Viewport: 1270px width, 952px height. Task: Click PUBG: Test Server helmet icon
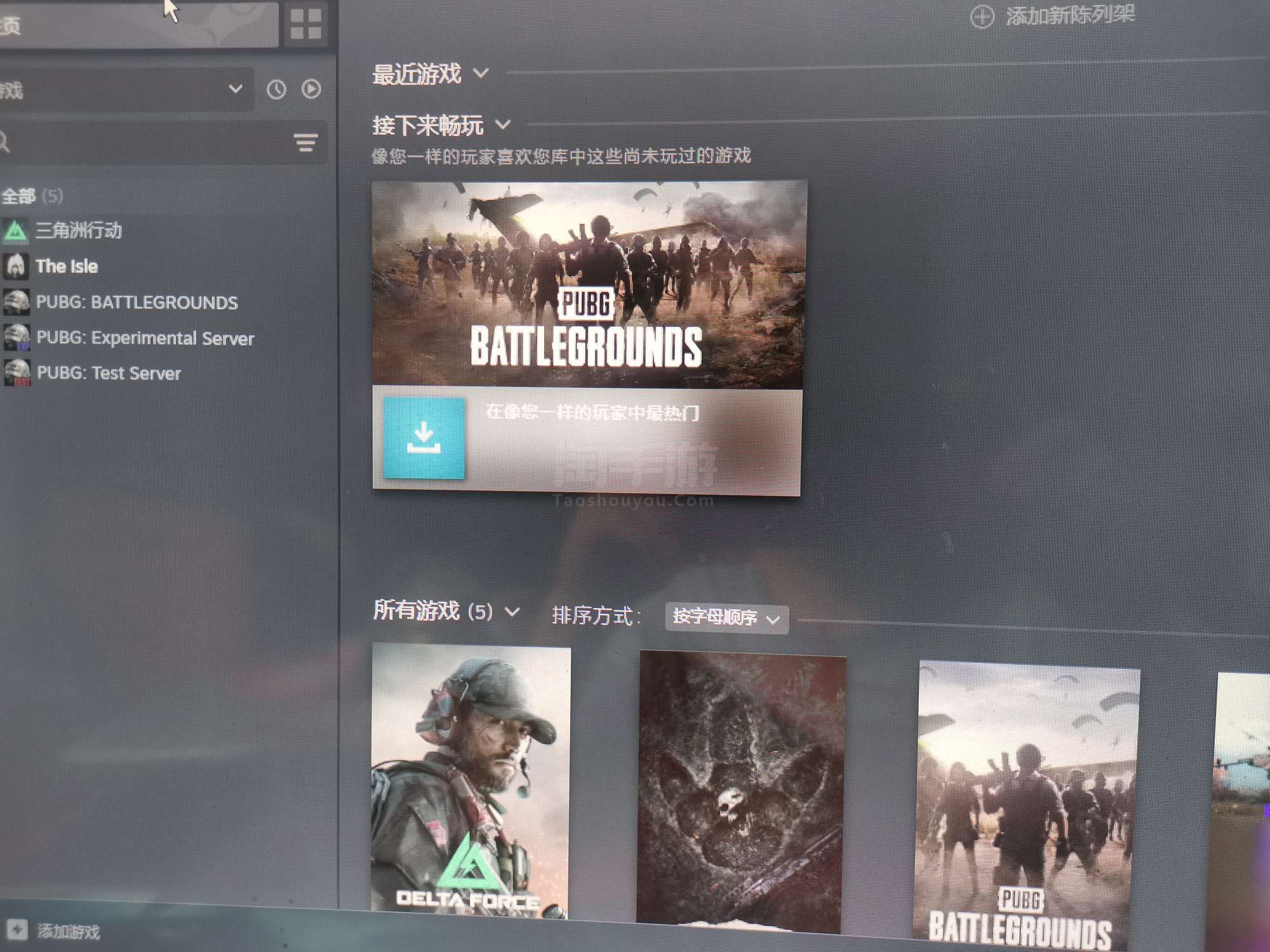[18, 373]
